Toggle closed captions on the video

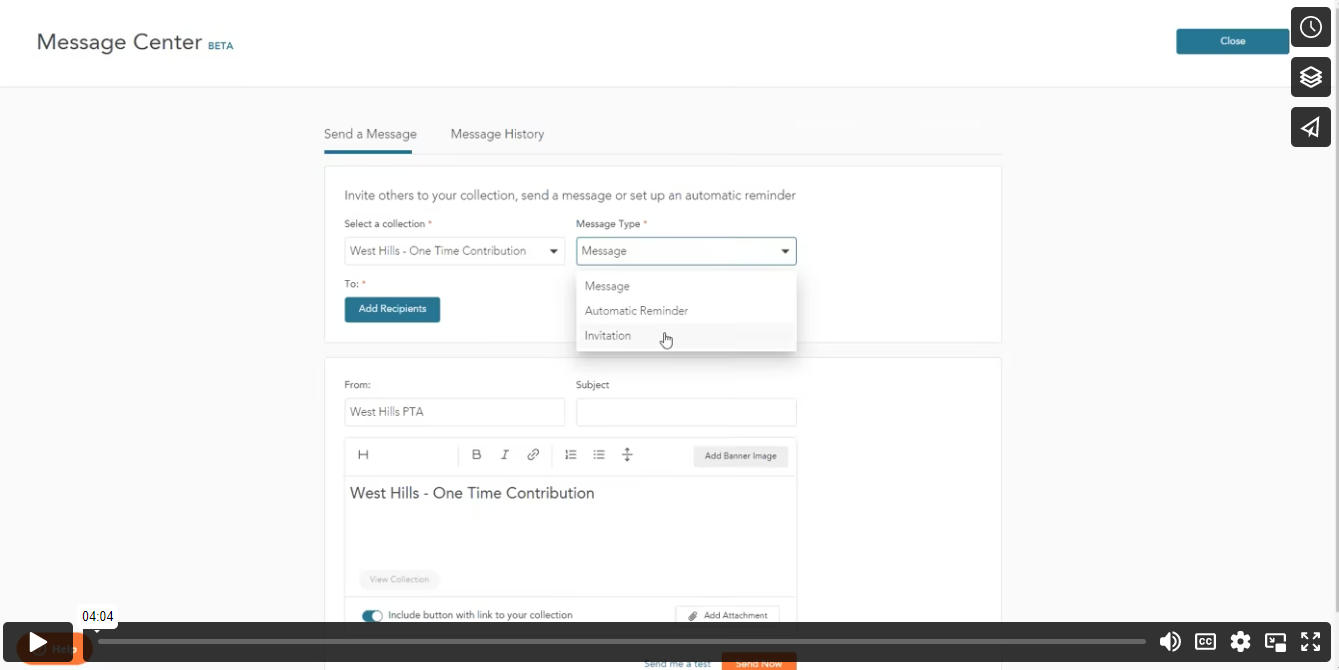pos(1205,642)
